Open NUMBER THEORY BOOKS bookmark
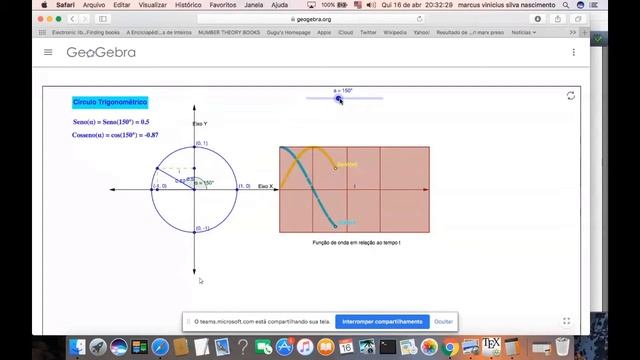This screenshot has height=360, width=640. (229, 32)
